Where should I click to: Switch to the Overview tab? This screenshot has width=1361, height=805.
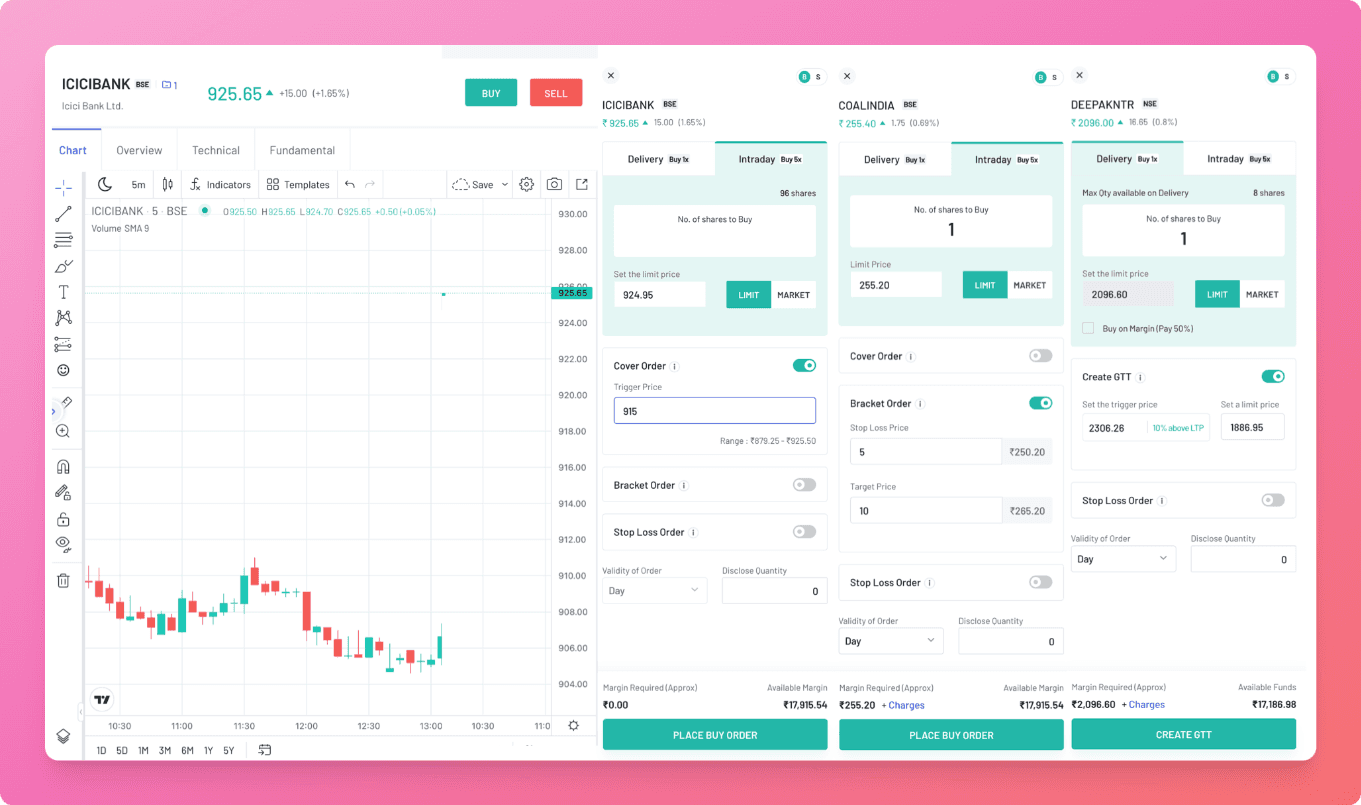(139, 151)
